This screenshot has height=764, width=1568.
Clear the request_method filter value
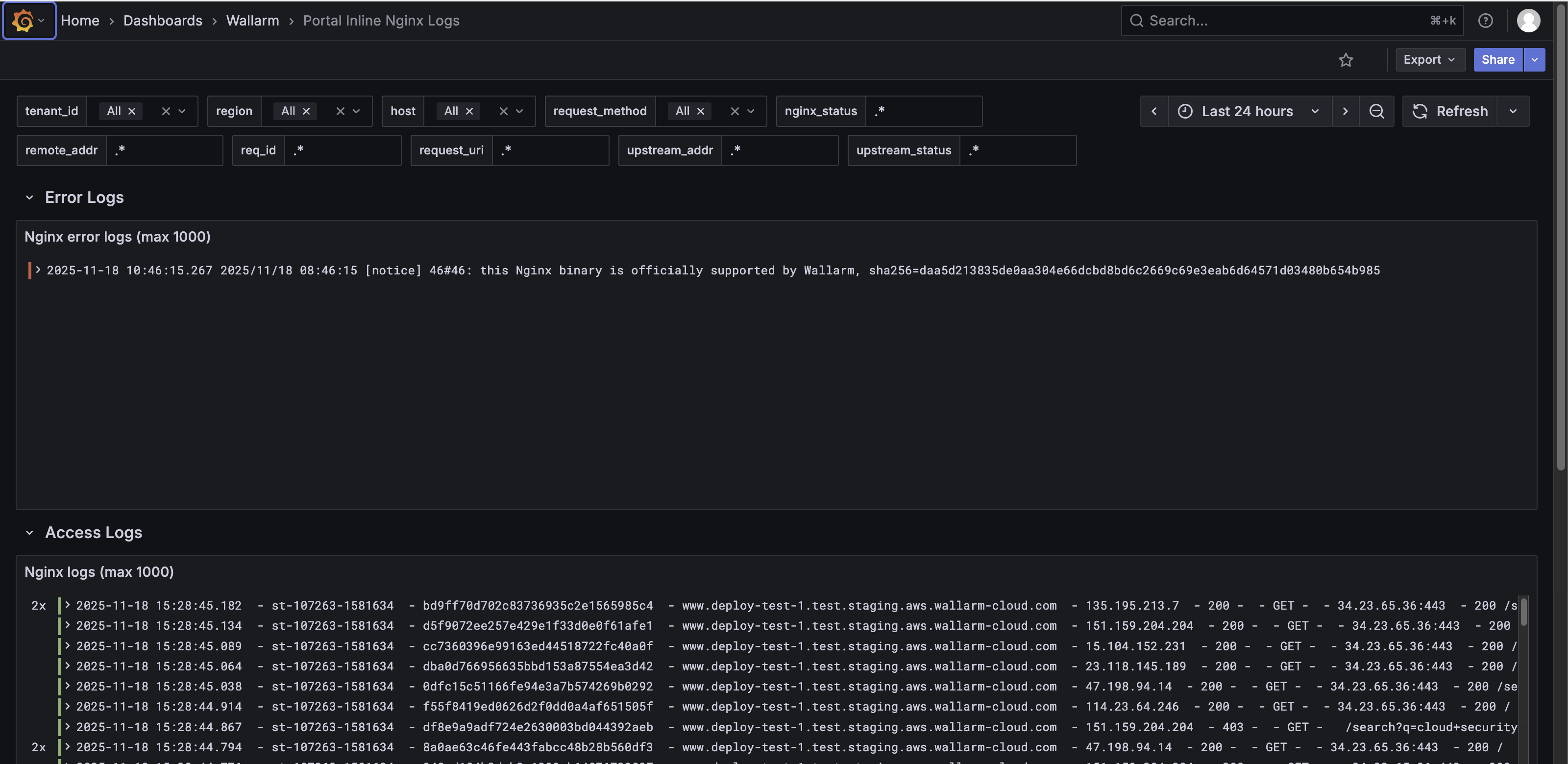pyautogui.click(x=734, y=111)
